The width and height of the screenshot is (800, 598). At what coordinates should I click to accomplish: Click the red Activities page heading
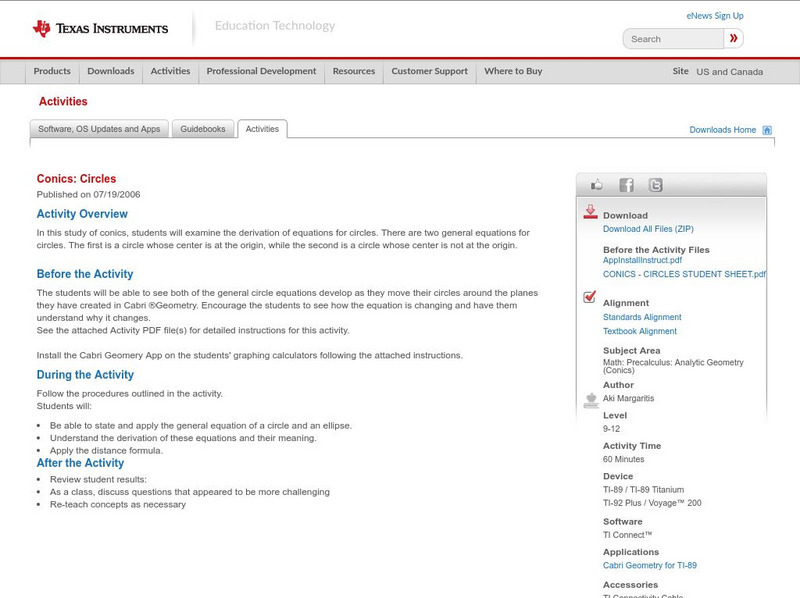tap(63, 102)
